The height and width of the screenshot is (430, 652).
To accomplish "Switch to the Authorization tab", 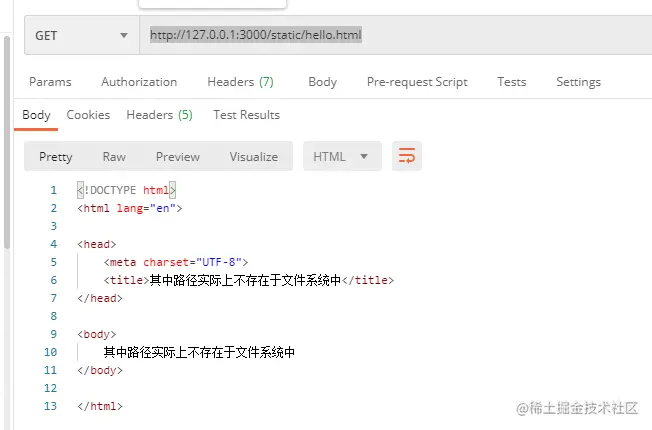I will click(x=139, y=82).
